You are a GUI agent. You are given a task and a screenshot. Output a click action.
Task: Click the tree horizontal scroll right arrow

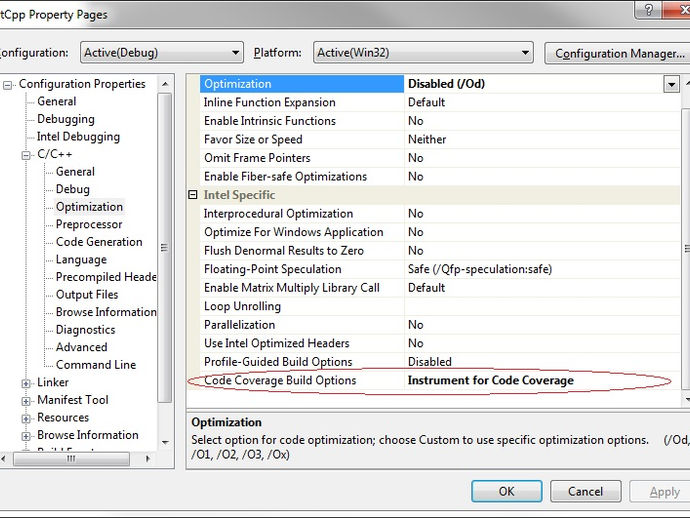pos(147,459)
